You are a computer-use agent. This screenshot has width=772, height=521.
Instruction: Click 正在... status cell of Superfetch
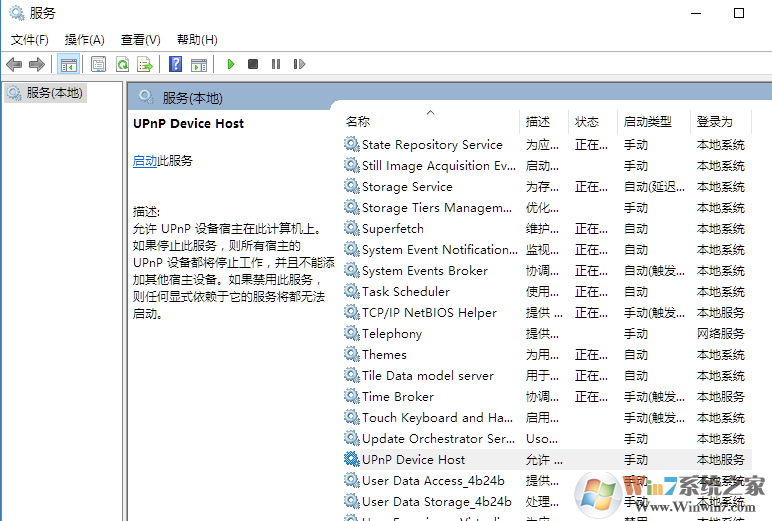pyautogui.click(x=591, y=229)
